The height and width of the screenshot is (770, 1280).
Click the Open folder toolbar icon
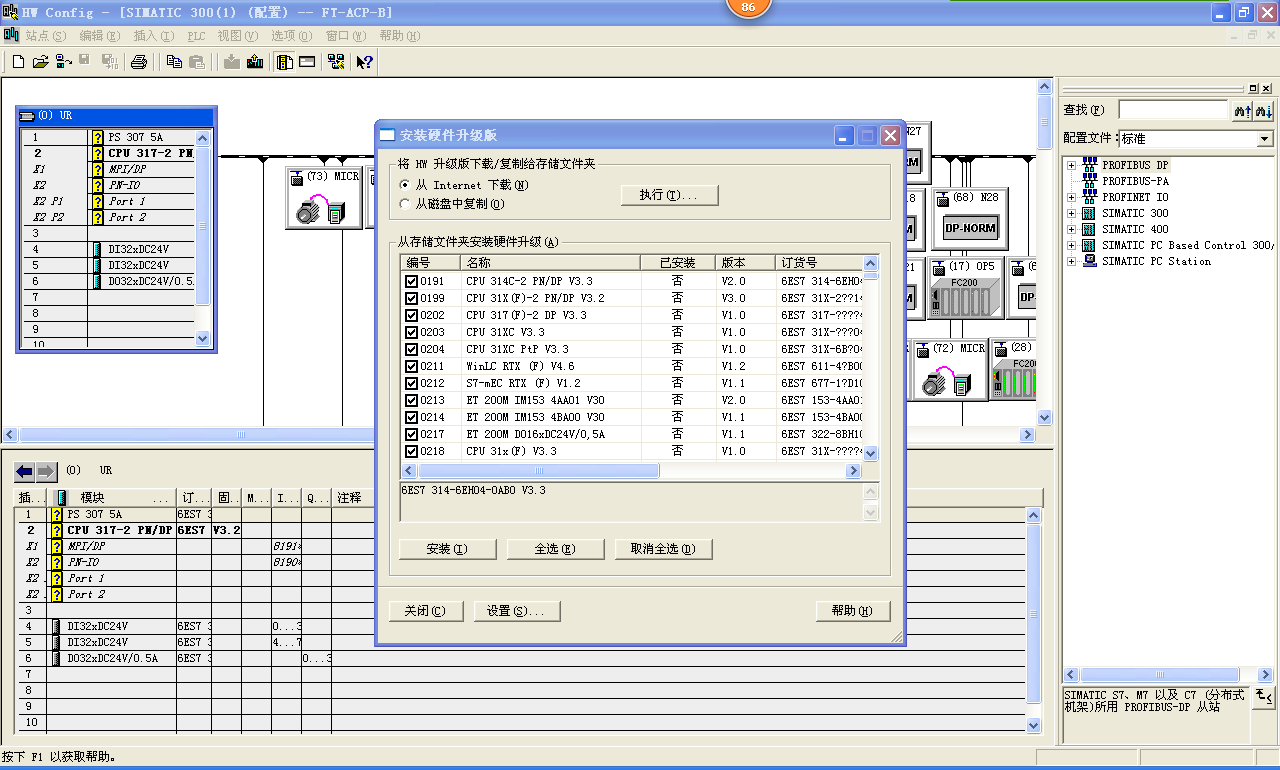click(x=41, y=62)
